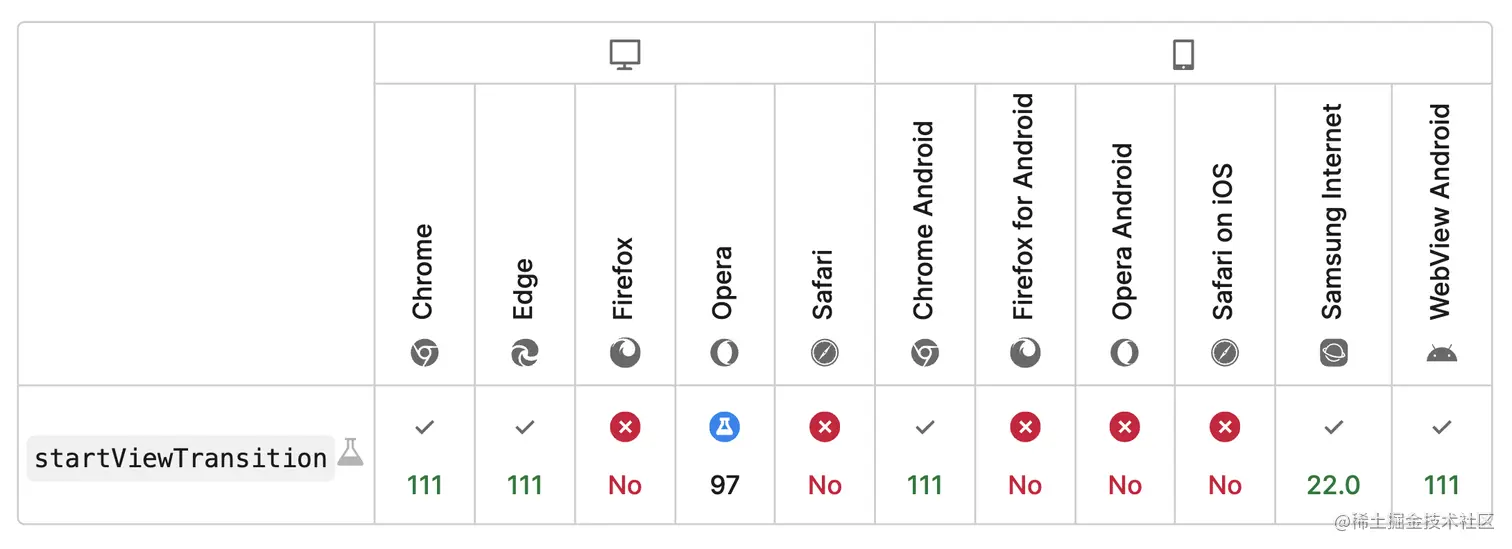The image size is (1512, 549).
Task: Expand Opera version 97 support cell
Action: pyautogui.click(x=725, y=485)
